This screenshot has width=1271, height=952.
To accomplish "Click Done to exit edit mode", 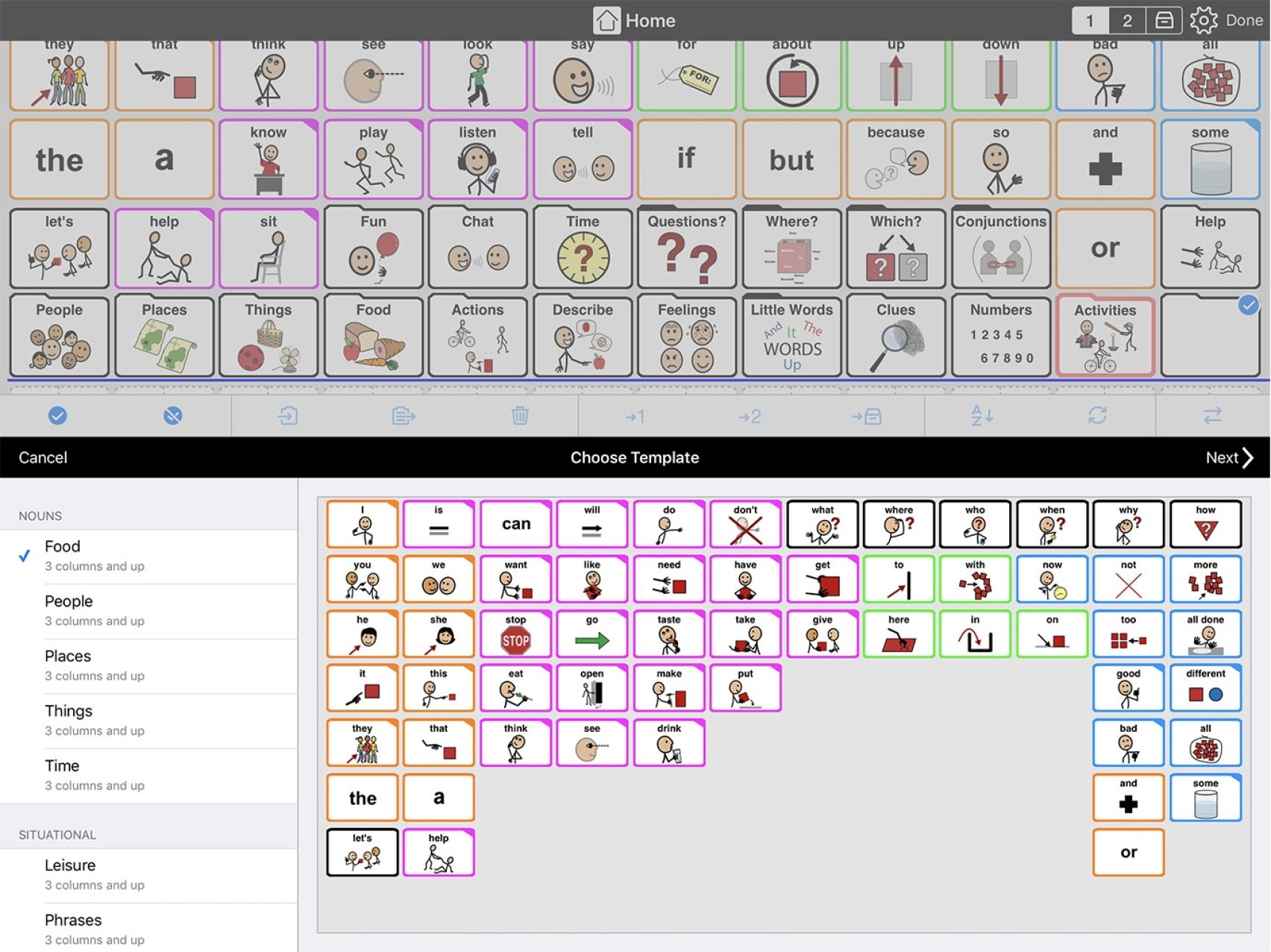I will pyautogui.click(x=1244, y=20).
